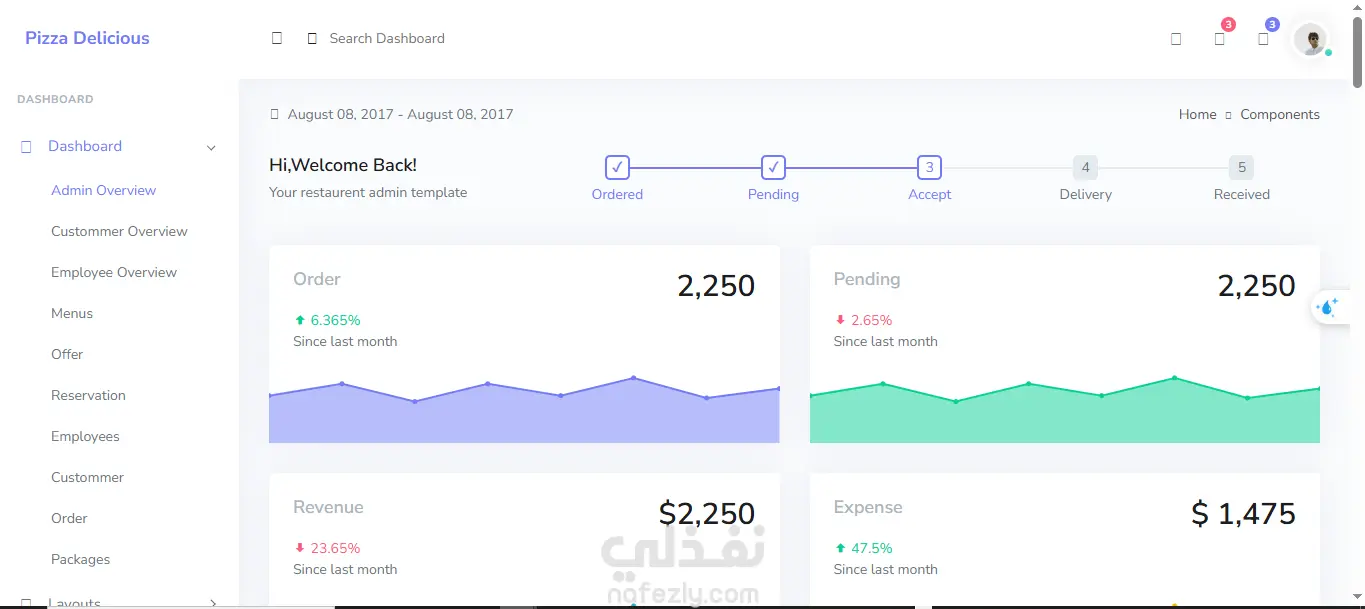The width and height of the screenshot is (1365, 609).
Task: Open the user avatar profile menu
Action: 1310,39
